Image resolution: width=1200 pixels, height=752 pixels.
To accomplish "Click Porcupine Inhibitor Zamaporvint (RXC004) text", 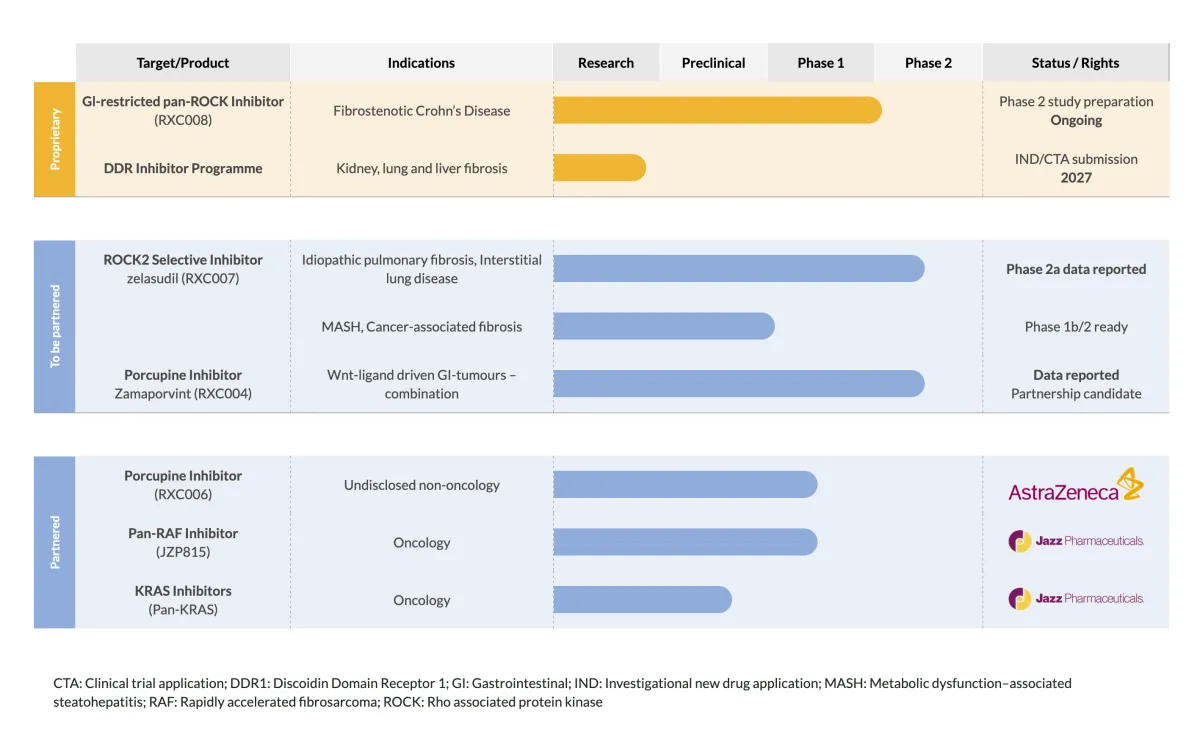I will pos(183,384).
